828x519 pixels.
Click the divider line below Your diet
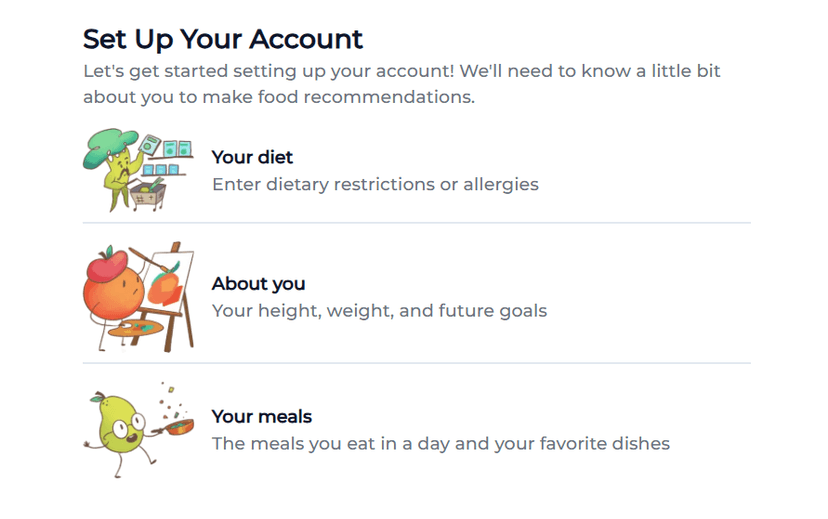416,223
